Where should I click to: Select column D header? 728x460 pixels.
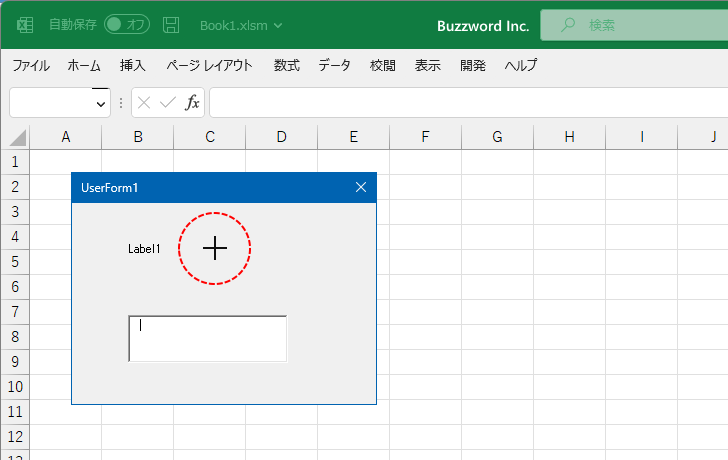click(282, 137)
